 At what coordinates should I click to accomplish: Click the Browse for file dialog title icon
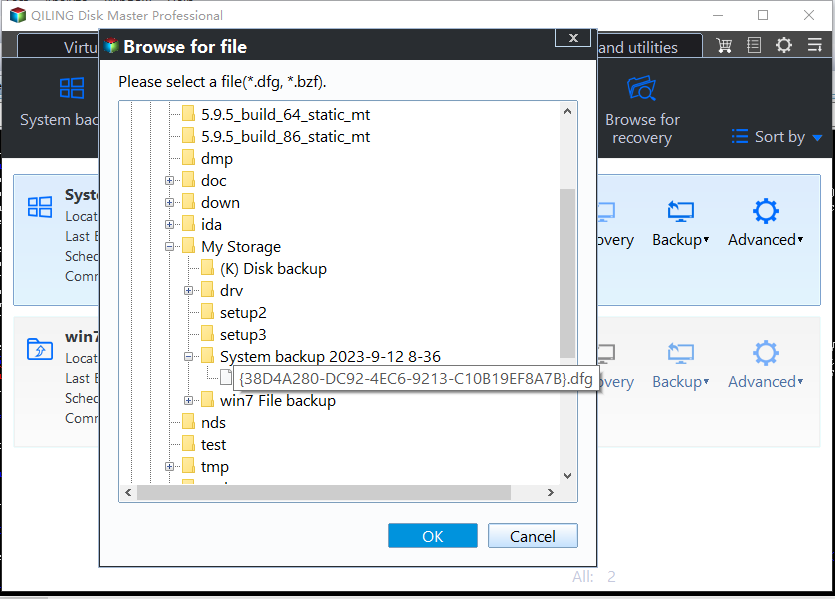(111, 46)
